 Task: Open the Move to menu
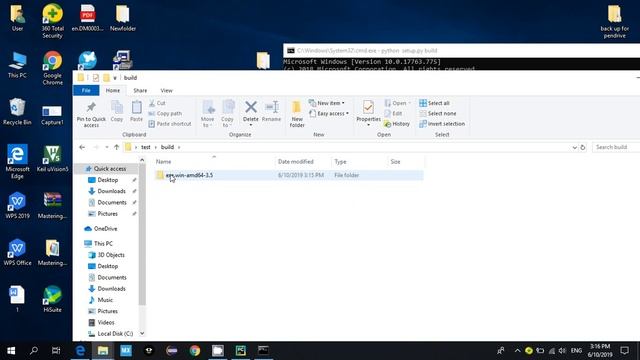208,114
